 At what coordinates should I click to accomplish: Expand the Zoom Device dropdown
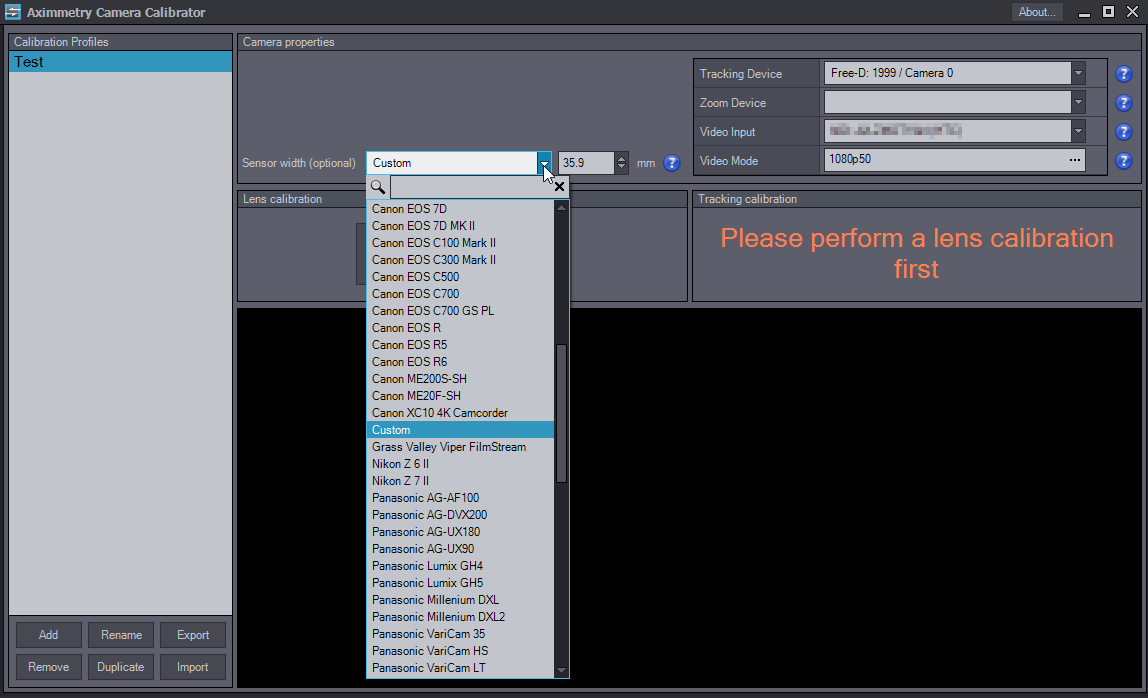click(1078, 103)
